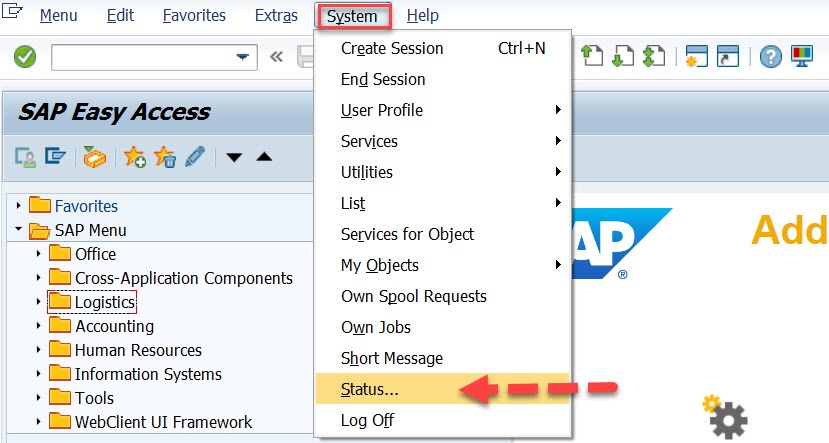Image resolution: width=829 pixels, height=443 pixels.
Task: Choose Log Off in the System menu
Action: (367, 420)
